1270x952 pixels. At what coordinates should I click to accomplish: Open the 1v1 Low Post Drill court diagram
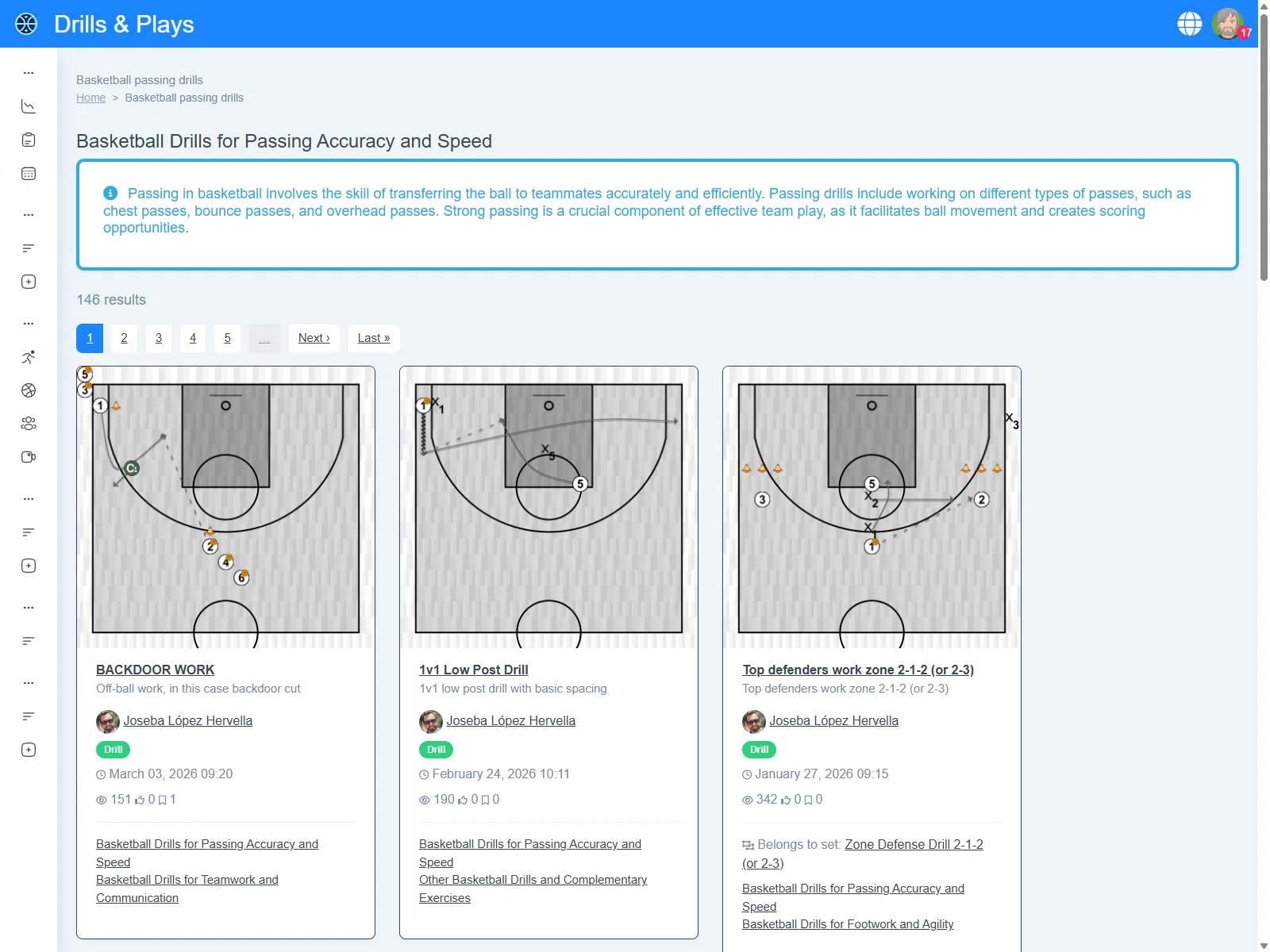548,508
